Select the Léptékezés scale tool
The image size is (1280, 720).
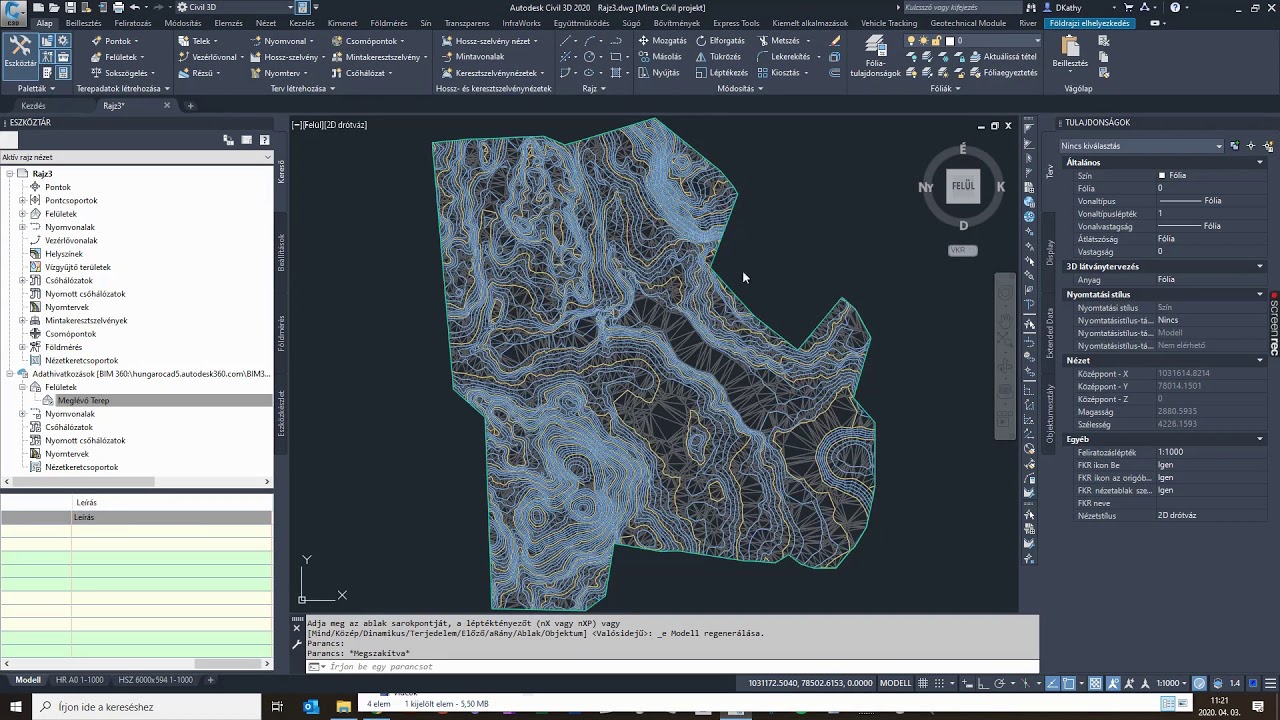click(722, 73)
